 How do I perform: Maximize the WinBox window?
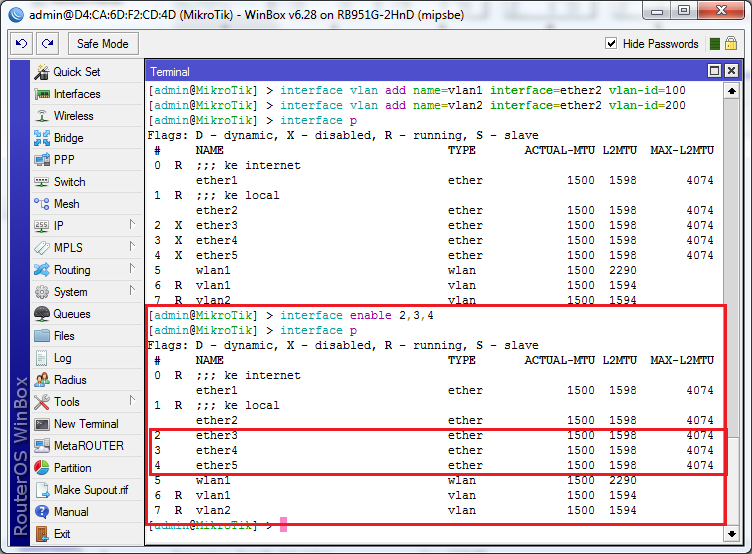click(x=684, y=11)
